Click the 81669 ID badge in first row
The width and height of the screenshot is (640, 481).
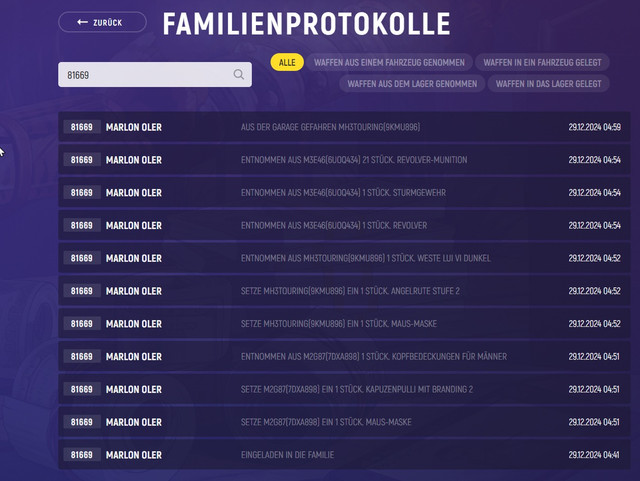click(x=82, y=127)
